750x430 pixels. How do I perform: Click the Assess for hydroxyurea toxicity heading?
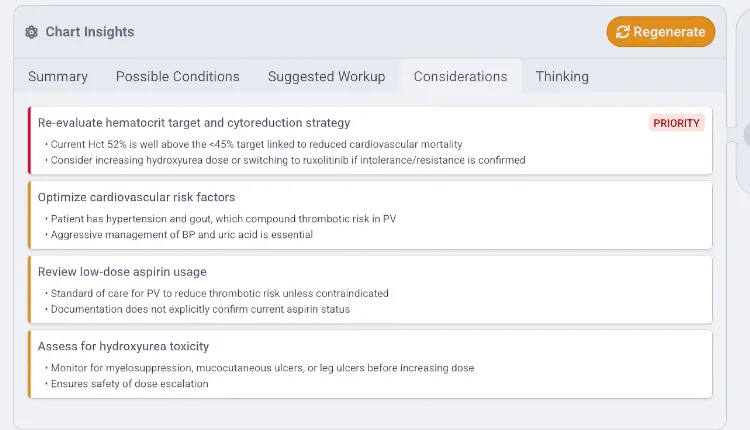point(123,346)
